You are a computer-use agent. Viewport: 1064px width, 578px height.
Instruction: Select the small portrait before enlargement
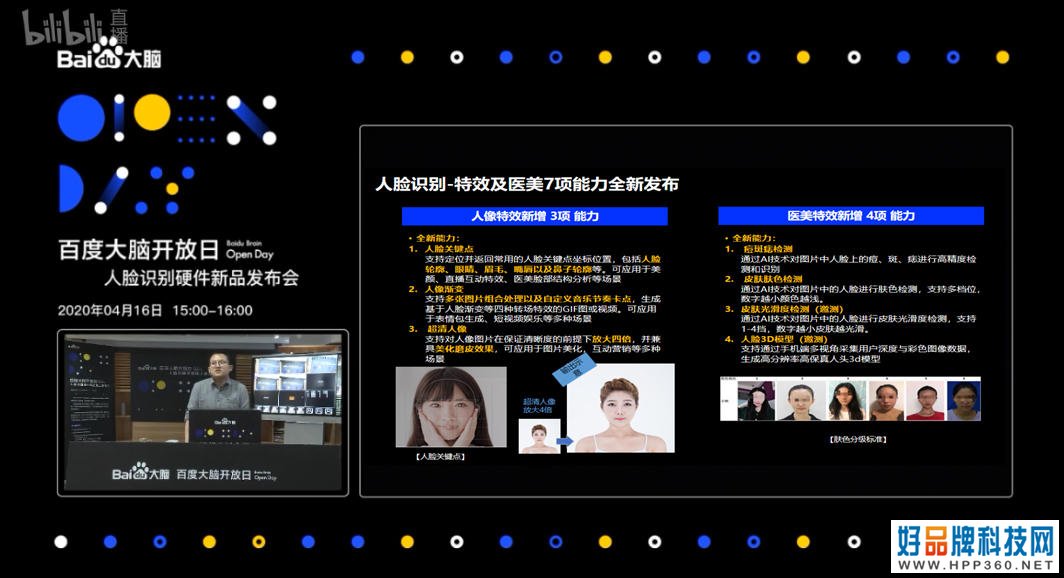coord(539,436)
